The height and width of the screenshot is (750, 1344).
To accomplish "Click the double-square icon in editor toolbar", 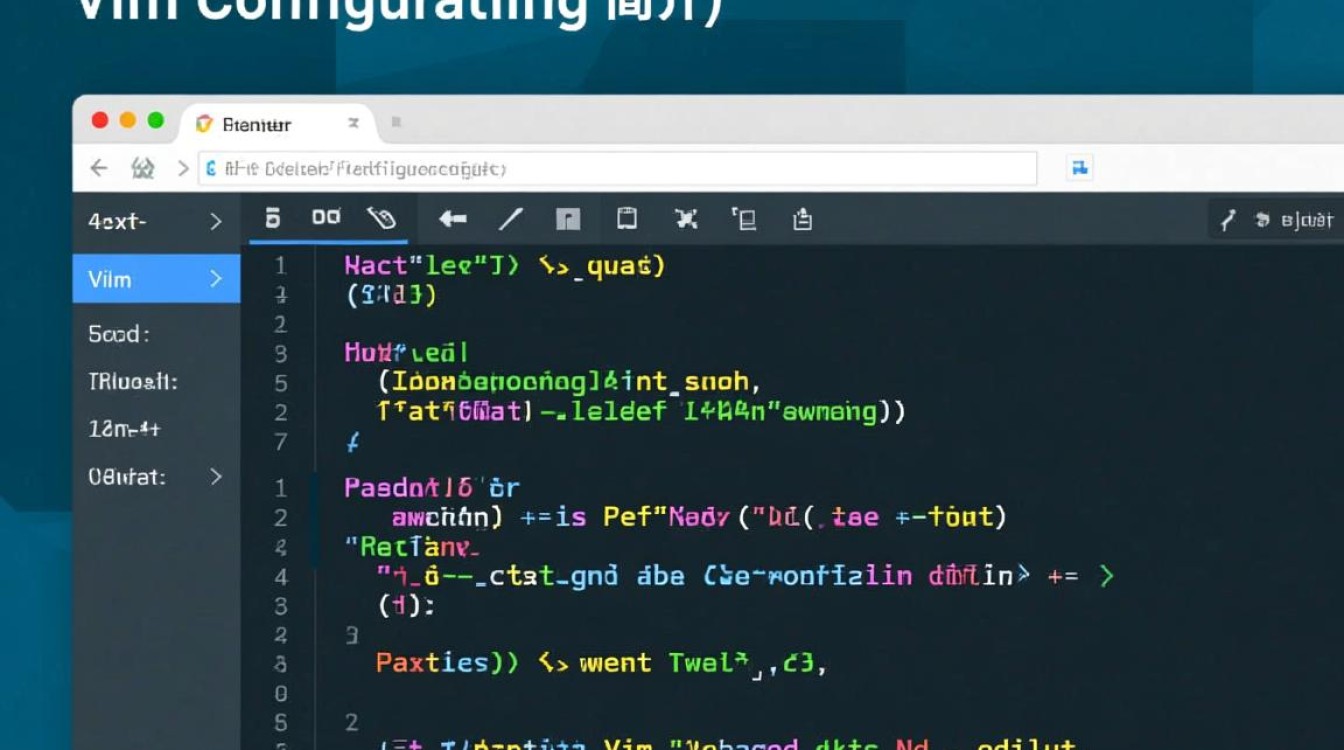I will (326, 217).
